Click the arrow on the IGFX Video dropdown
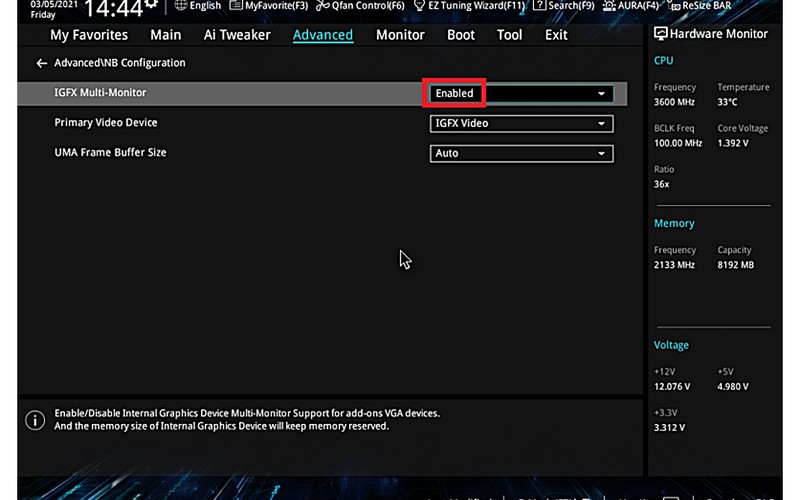The width and height of the screenshot is (800, 500). (602, 123)
